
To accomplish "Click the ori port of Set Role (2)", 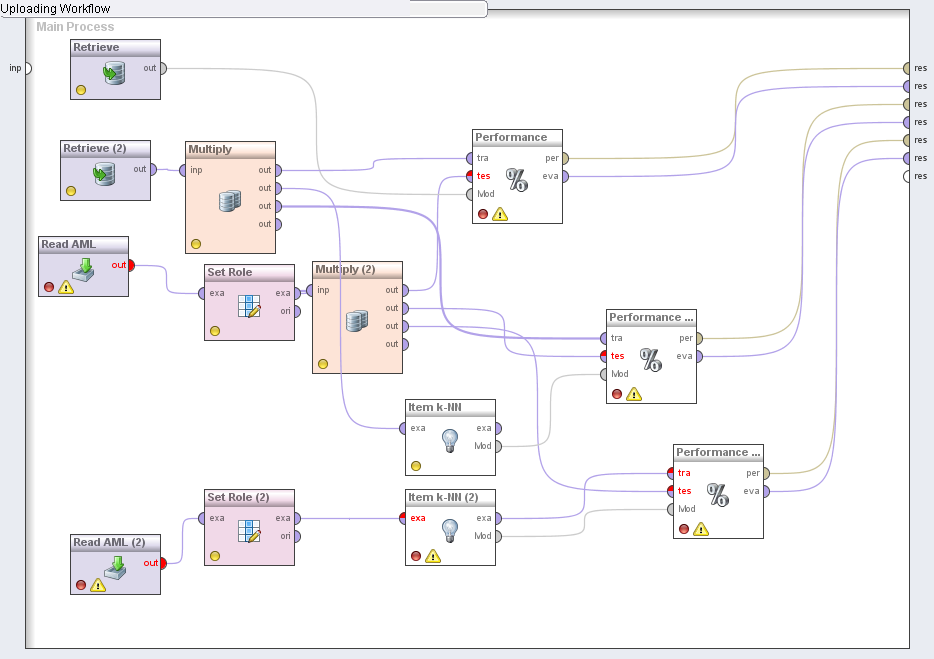I will 297,536.
